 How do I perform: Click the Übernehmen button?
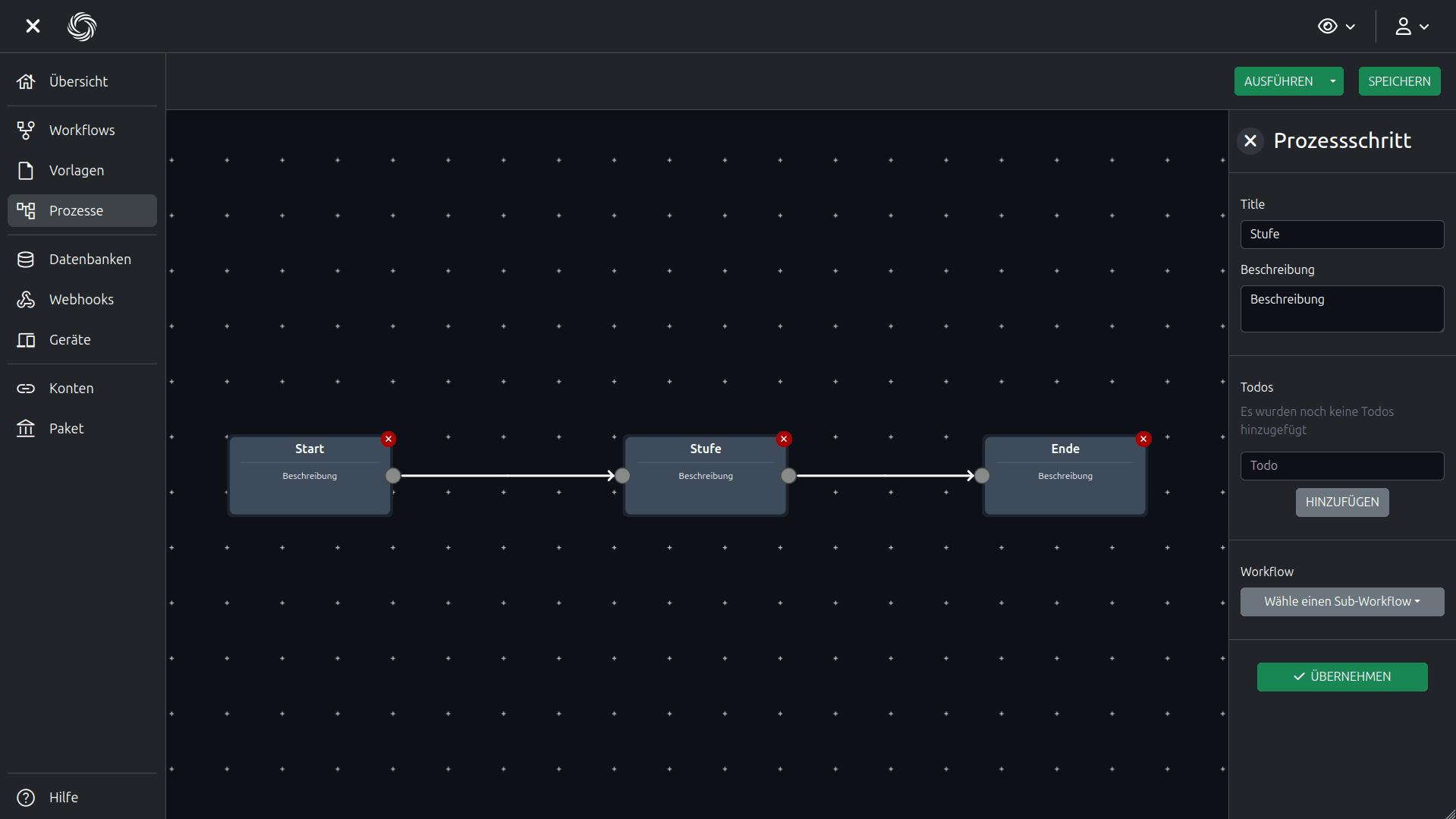1341,676
